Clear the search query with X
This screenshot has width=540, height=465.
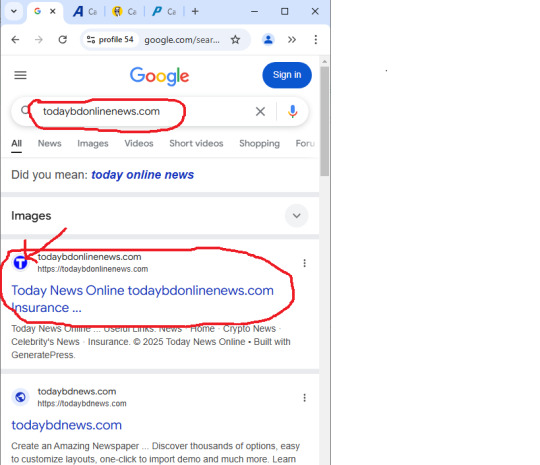pos(260,111)
